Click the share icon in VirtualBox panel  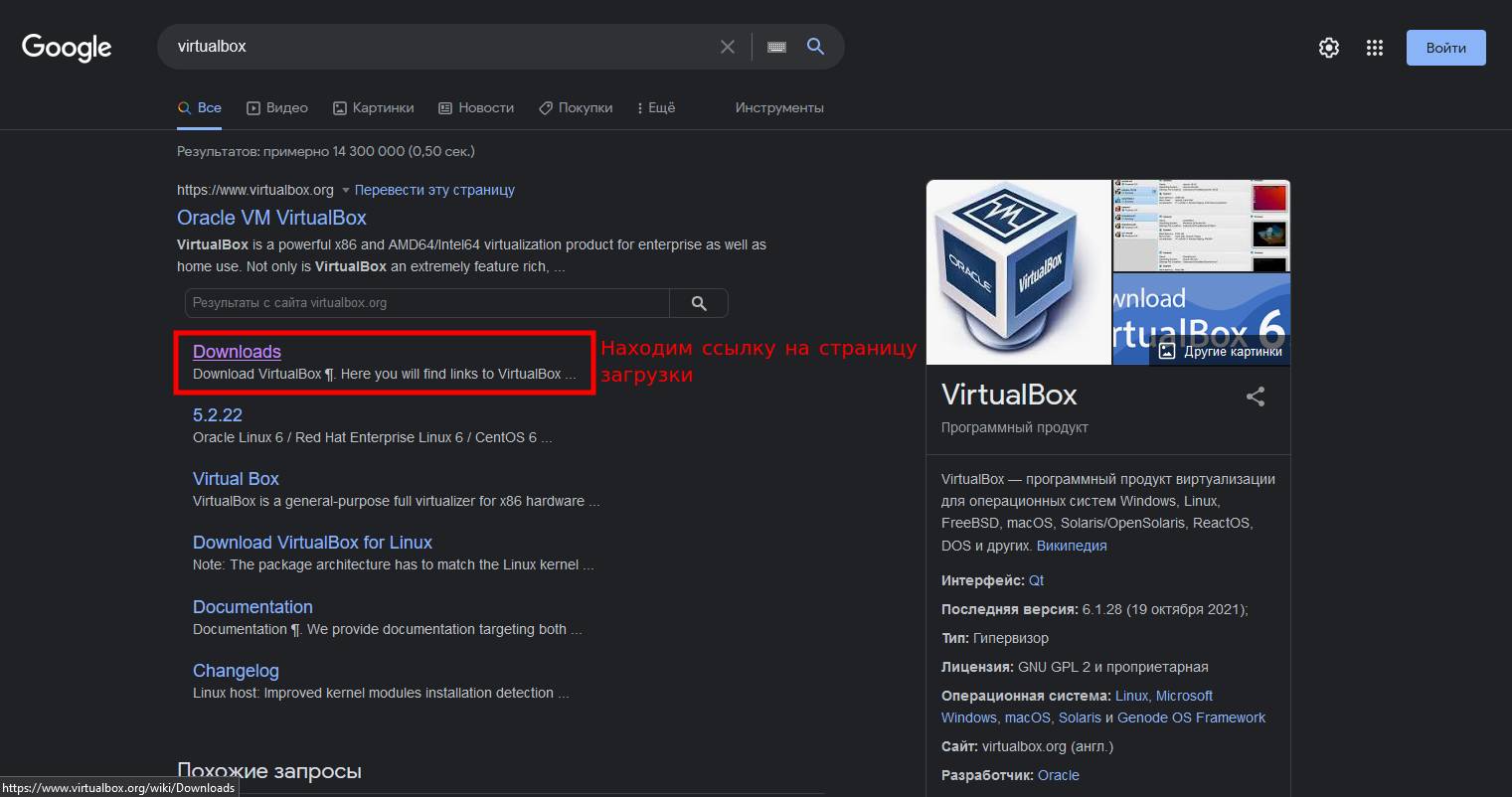point(1256,397)
